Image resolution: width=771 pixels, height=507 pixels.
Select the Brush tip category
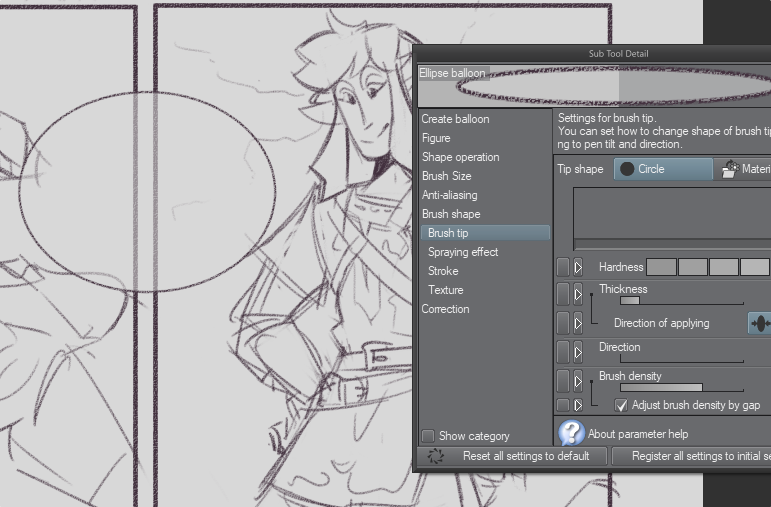click(x=485, y=233)
